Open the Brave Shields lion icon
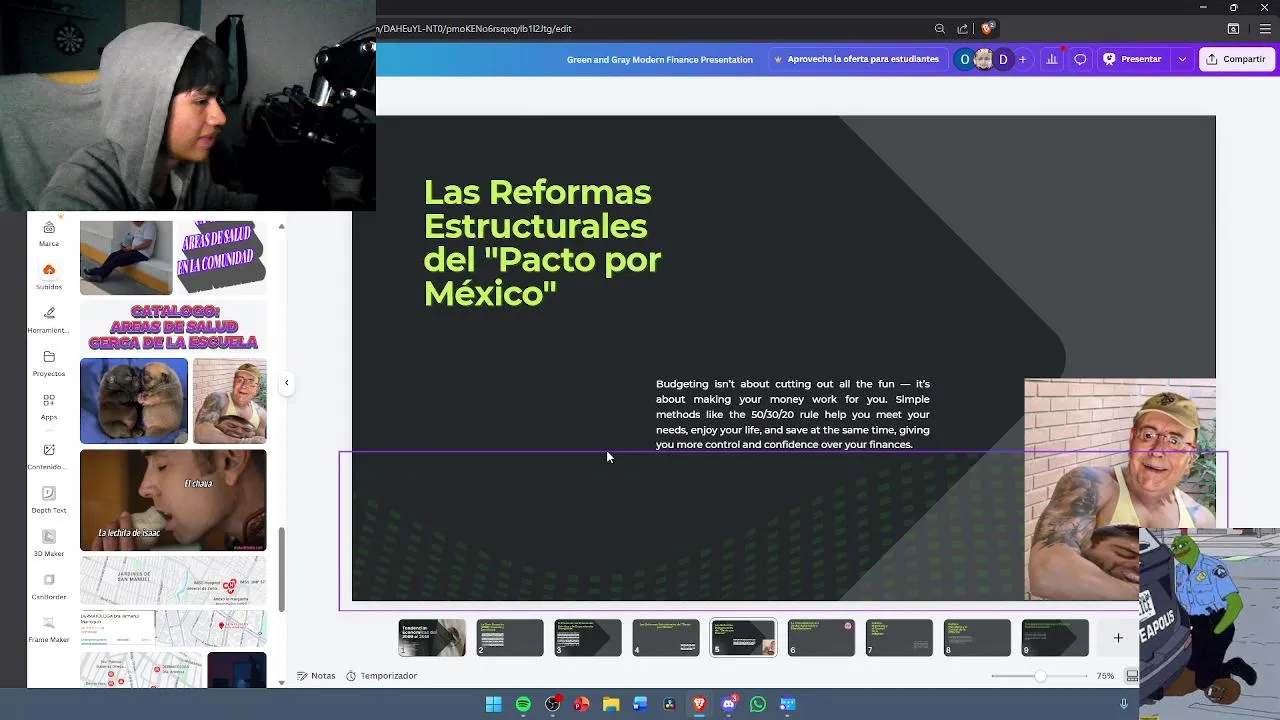 pyautogui.click(x=987, y=29)
